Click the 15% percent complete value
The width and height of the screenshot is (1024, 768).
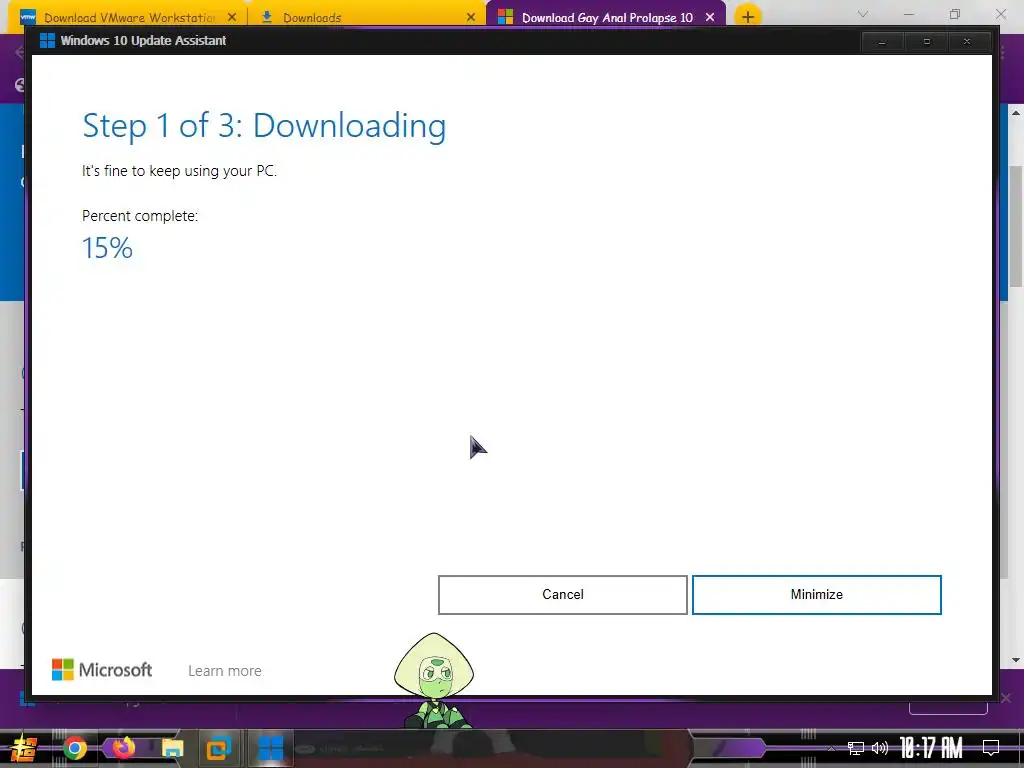coord(107,248)
